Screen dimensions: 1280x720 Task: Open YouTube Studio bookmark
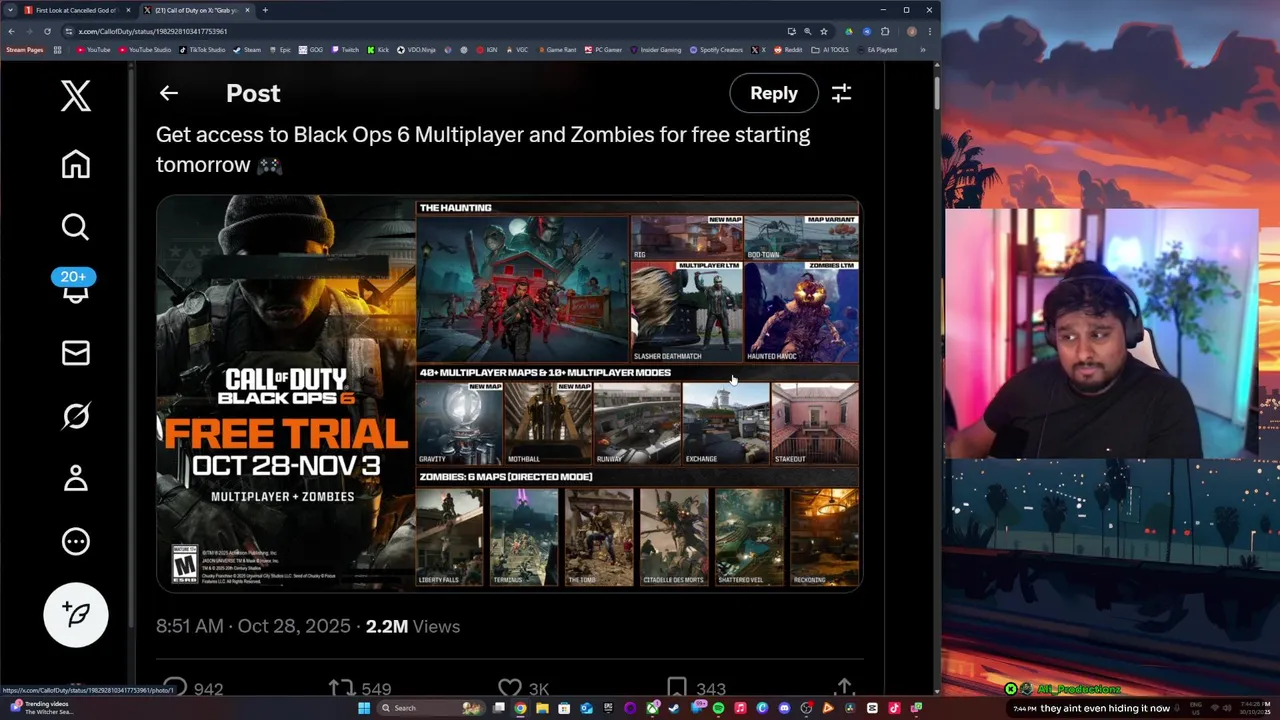coord(145,50)
